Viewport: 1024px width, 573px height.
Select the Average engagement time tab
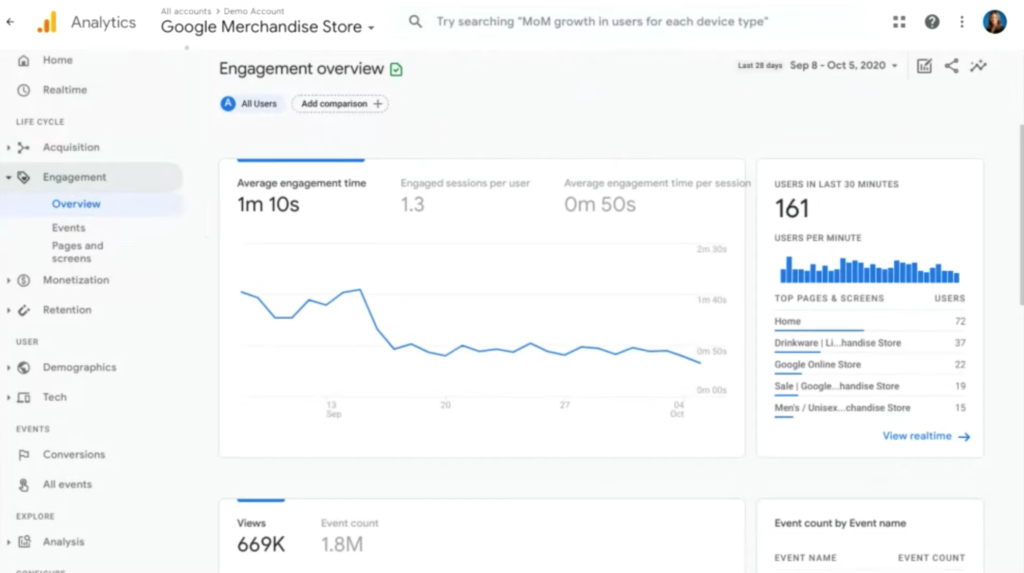tap(301, 196)
